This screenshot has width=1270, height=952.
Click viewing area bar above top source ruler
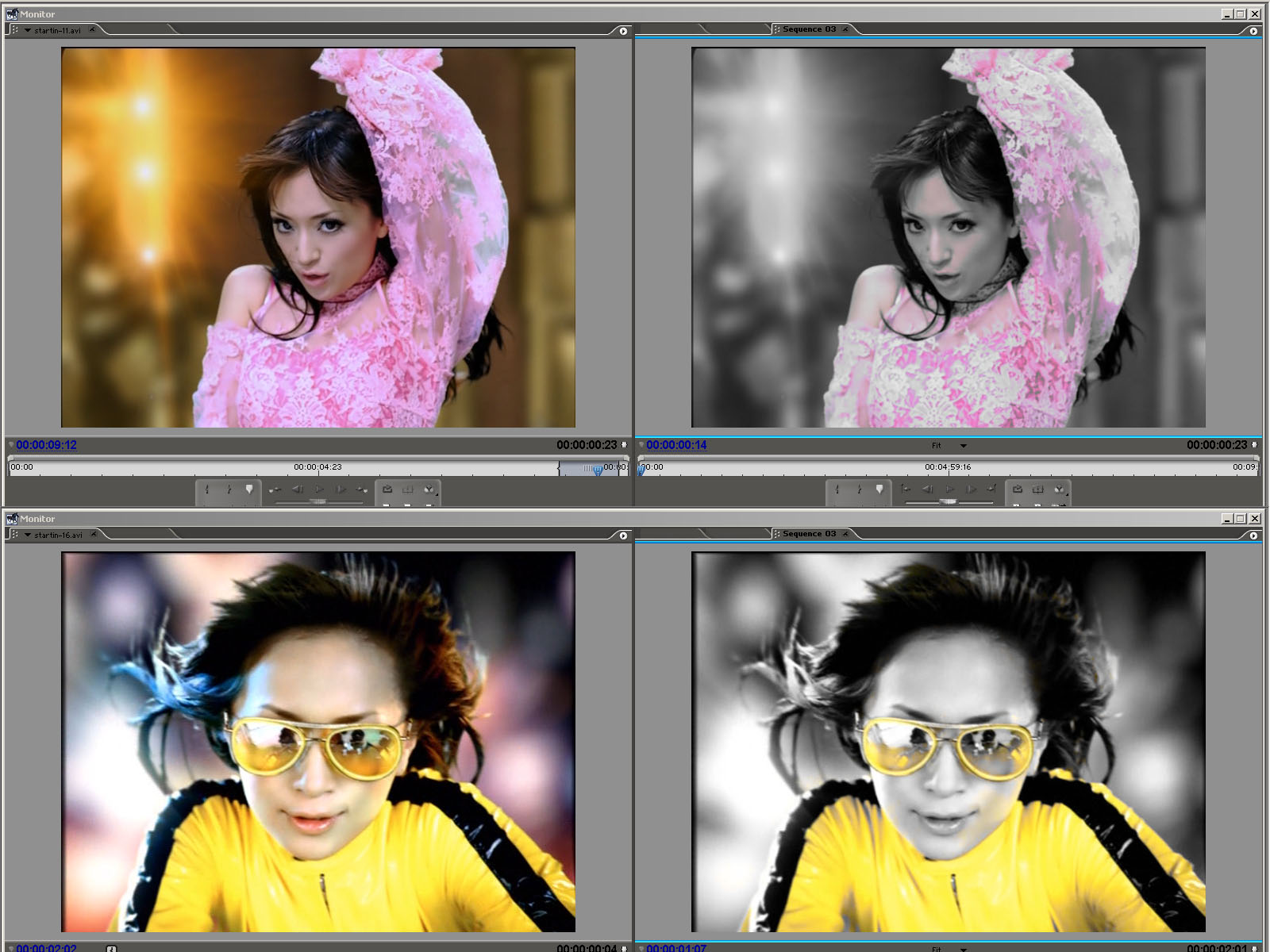(x=317, y=458)
